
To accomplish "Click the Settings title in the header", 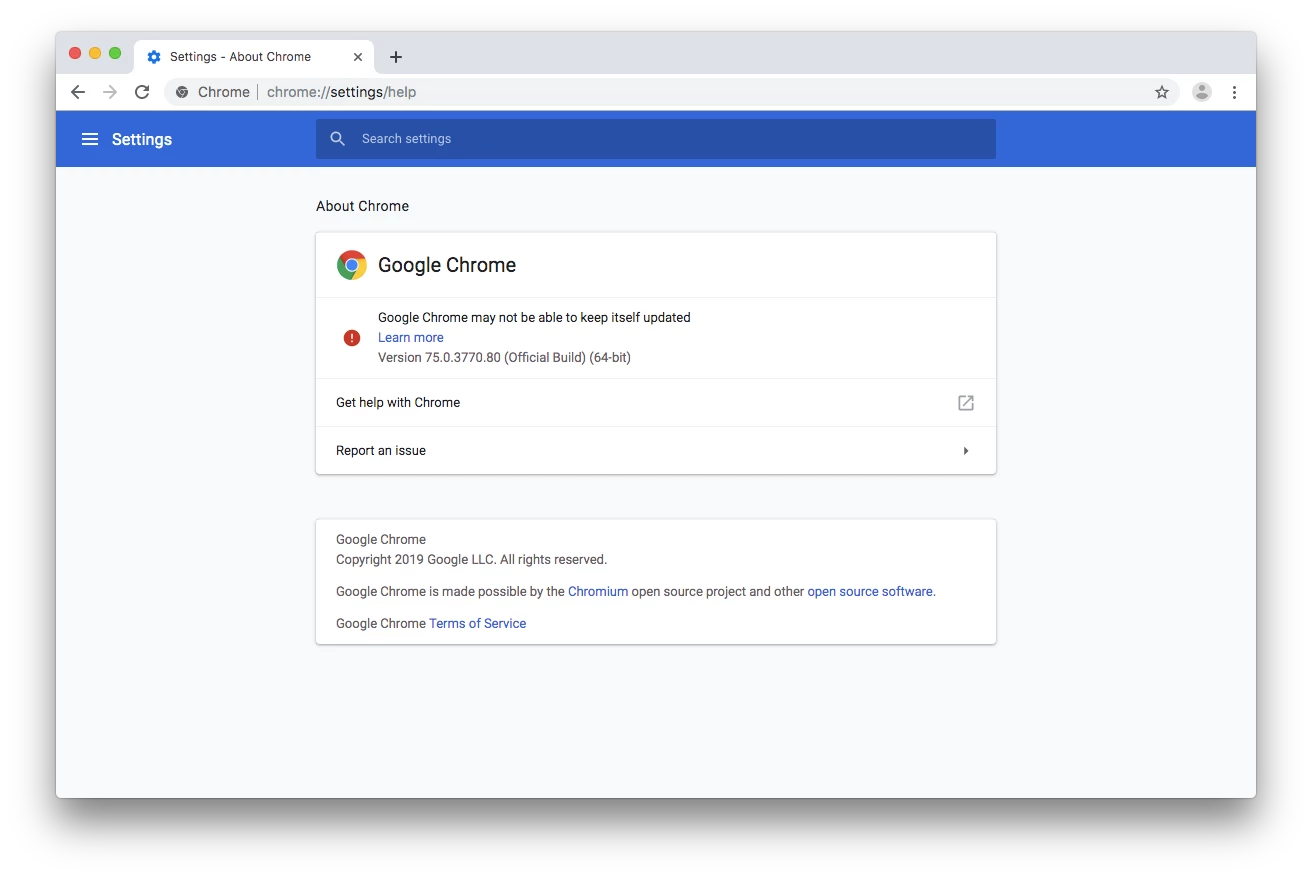I will [142, 139].
